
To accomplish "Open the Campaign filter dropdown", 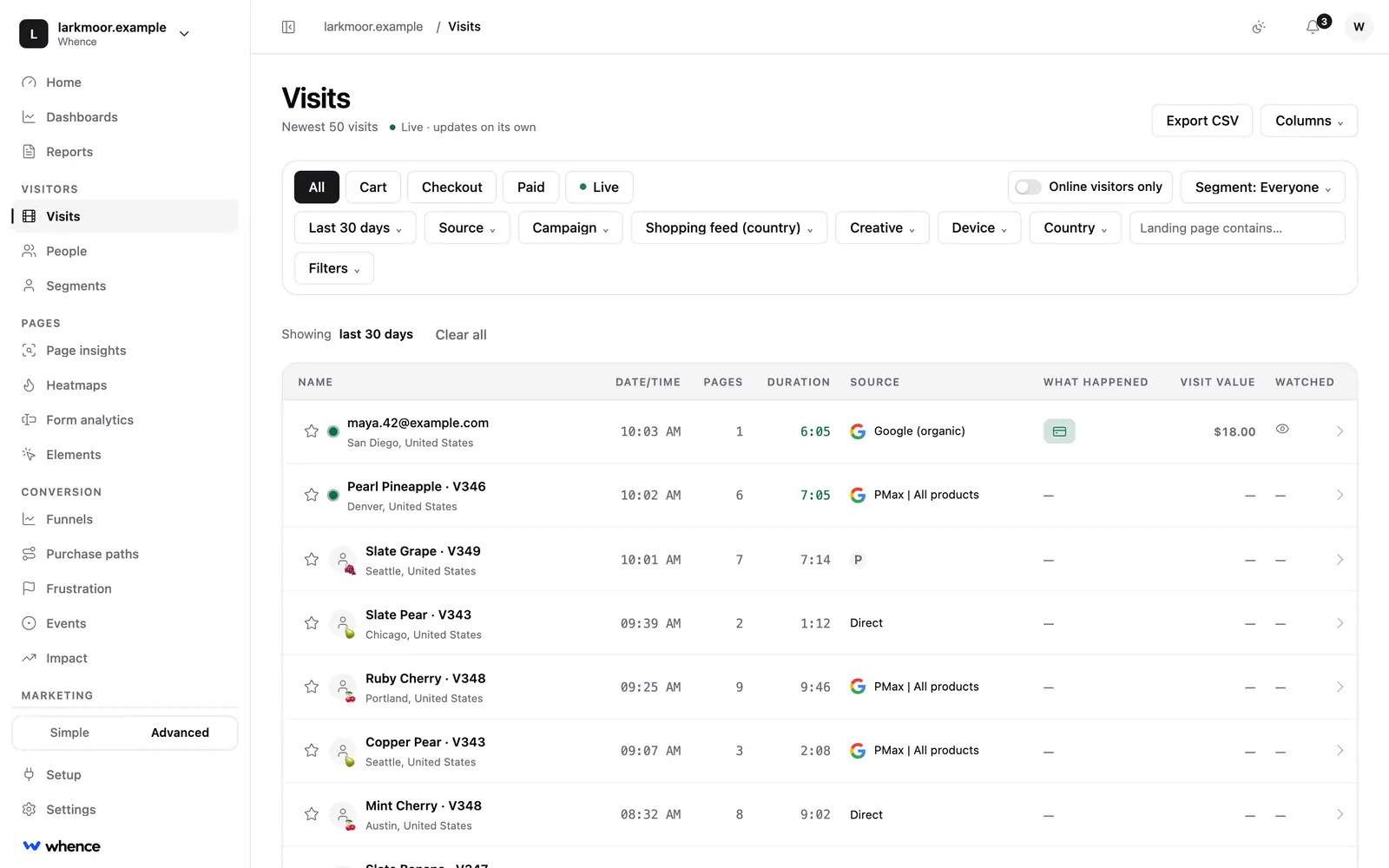I will pyautogui.click(x=570, y=227).
